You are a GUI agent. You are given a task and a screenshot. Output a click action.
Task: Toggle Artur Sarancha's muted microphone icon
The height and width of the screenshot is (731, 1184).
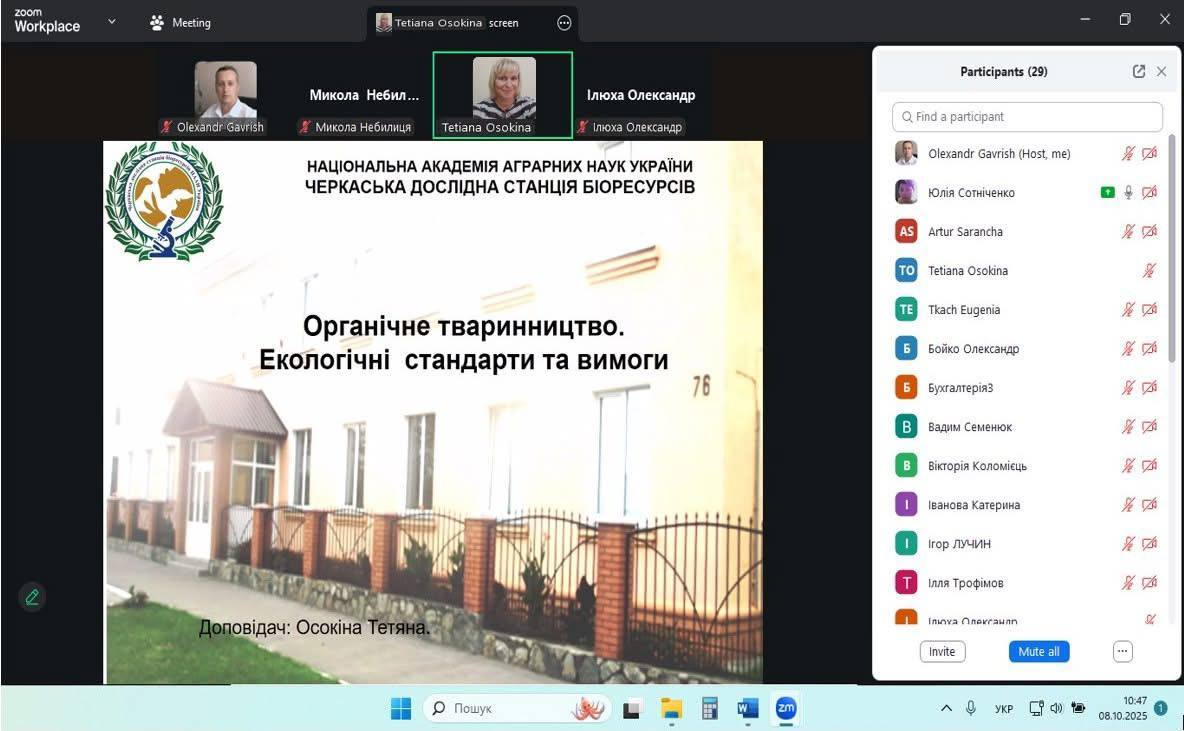1128,232
